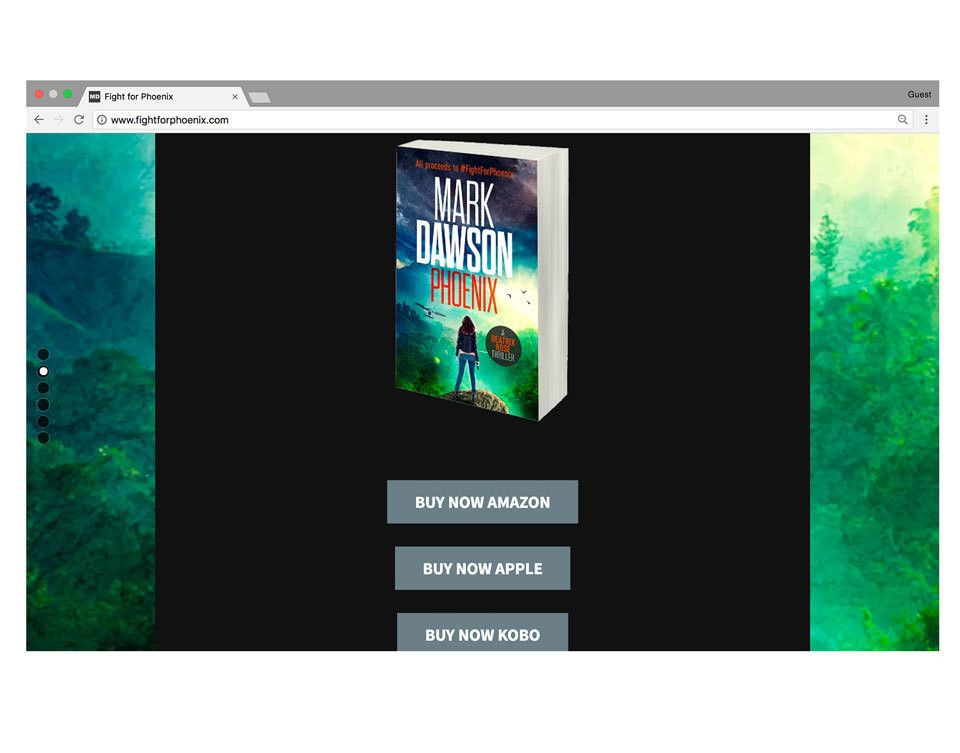The height and width of the screenshot is (753, 960).
Task: Go back using the browser back arrow
Action: (39, 120)
